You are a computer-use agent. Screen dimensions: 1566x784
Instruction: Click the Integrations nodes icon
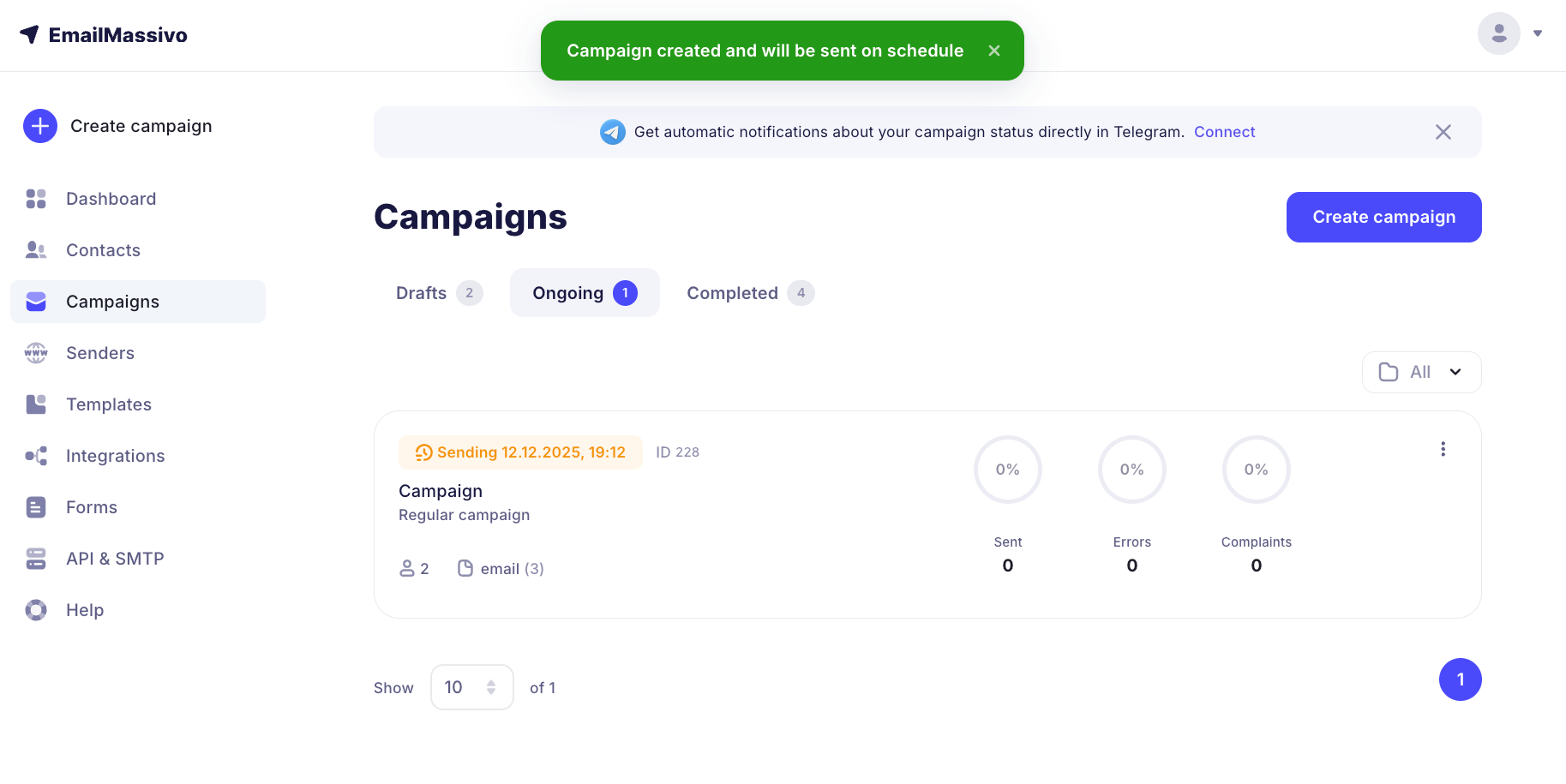coord(36,456)
